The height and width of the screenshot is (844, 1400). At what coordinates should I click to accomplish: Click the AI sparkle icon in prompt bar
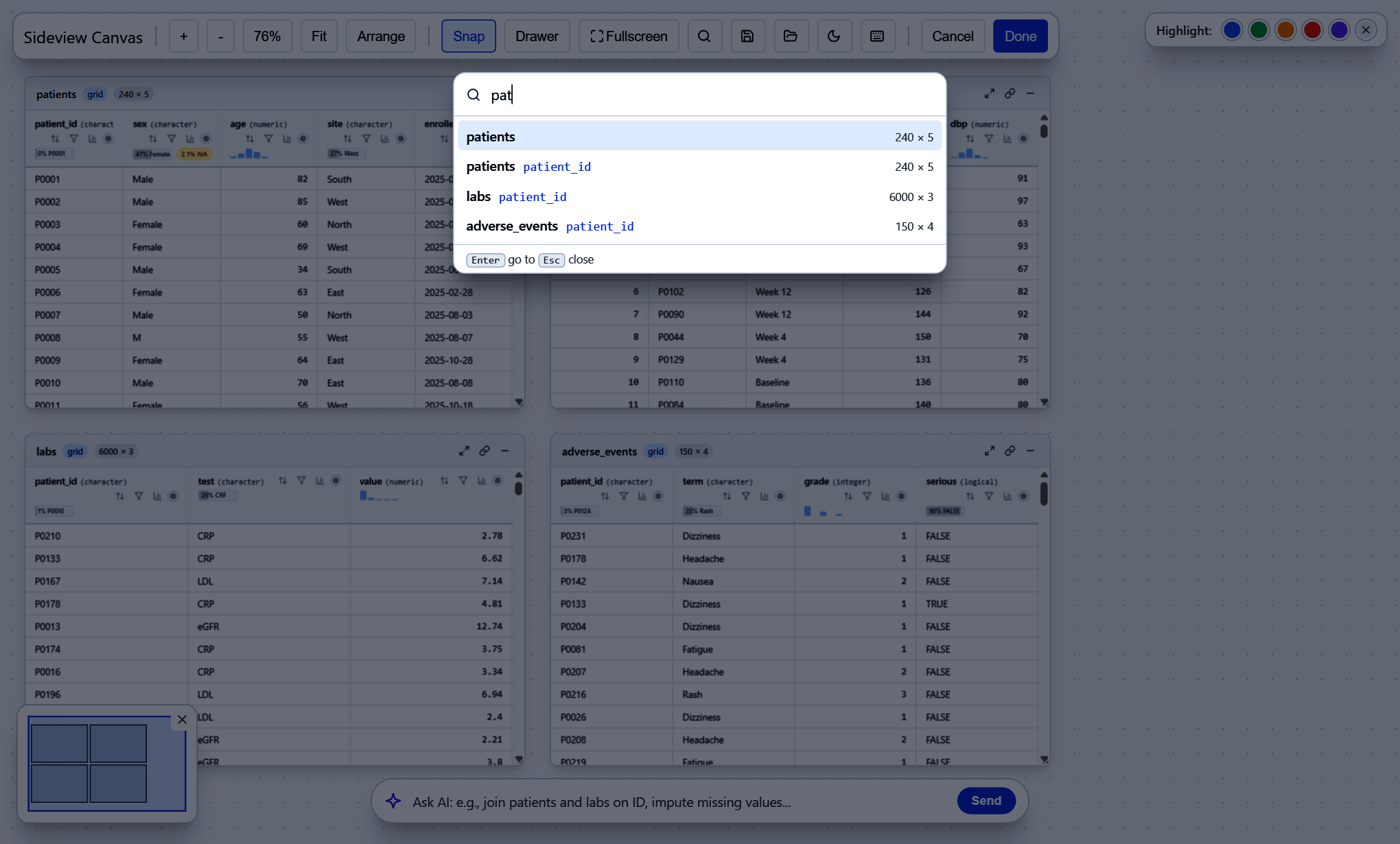click(x=393, y=801)
